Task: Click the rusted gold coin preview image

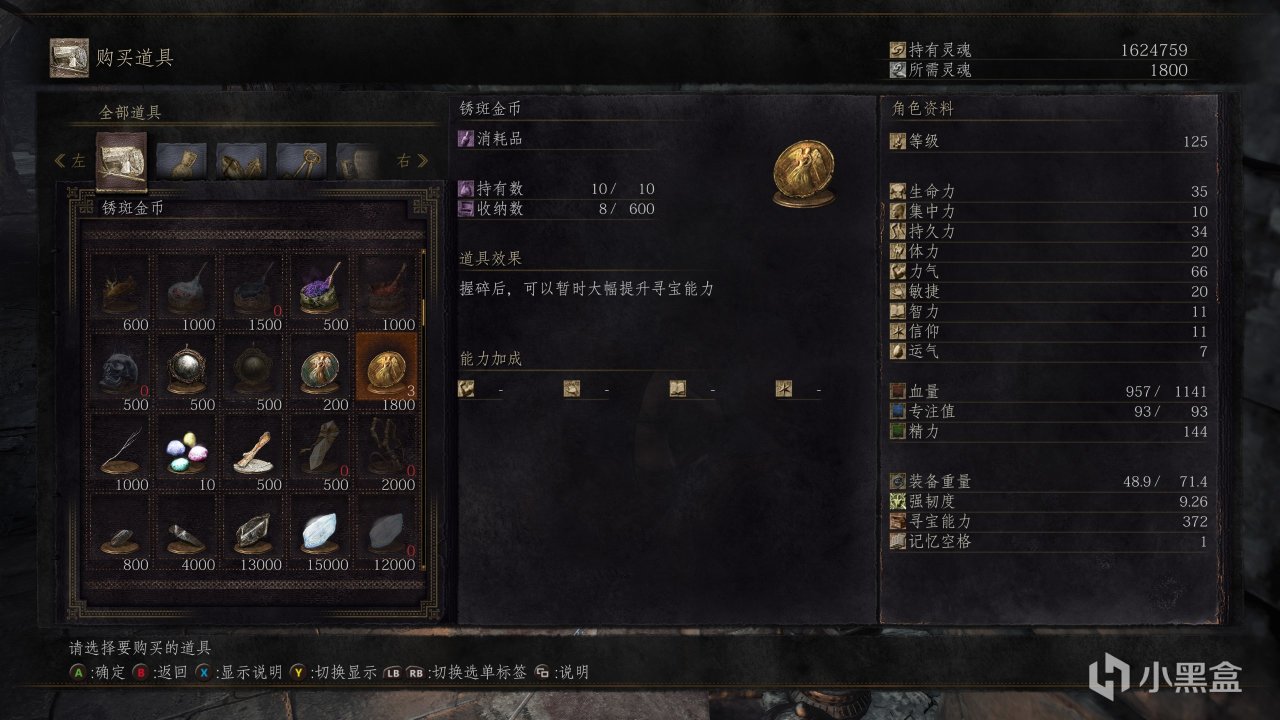Action: (804, 174)
